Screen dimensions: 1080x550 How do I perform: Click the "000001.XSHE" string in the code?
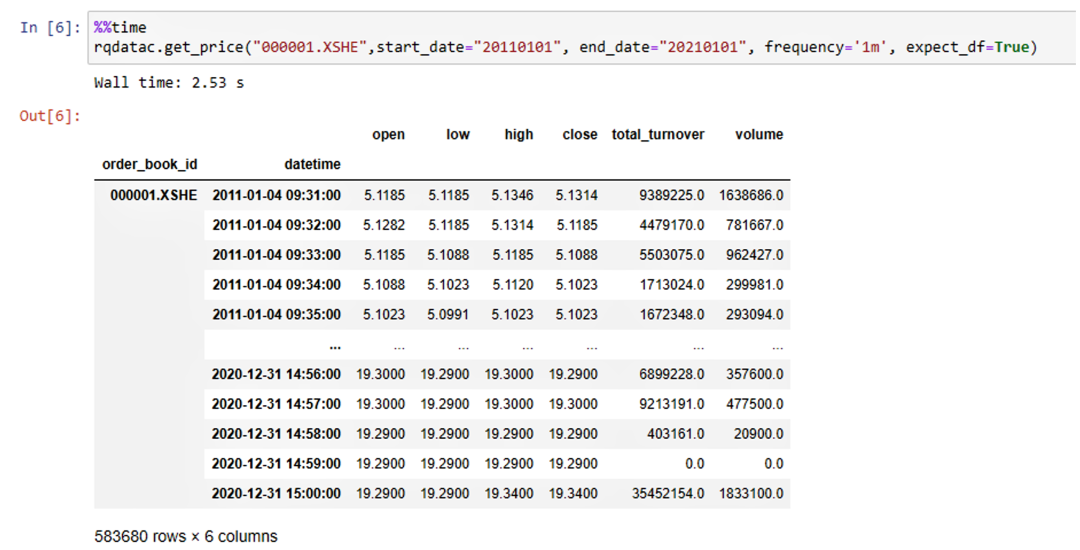click(312, 47)
